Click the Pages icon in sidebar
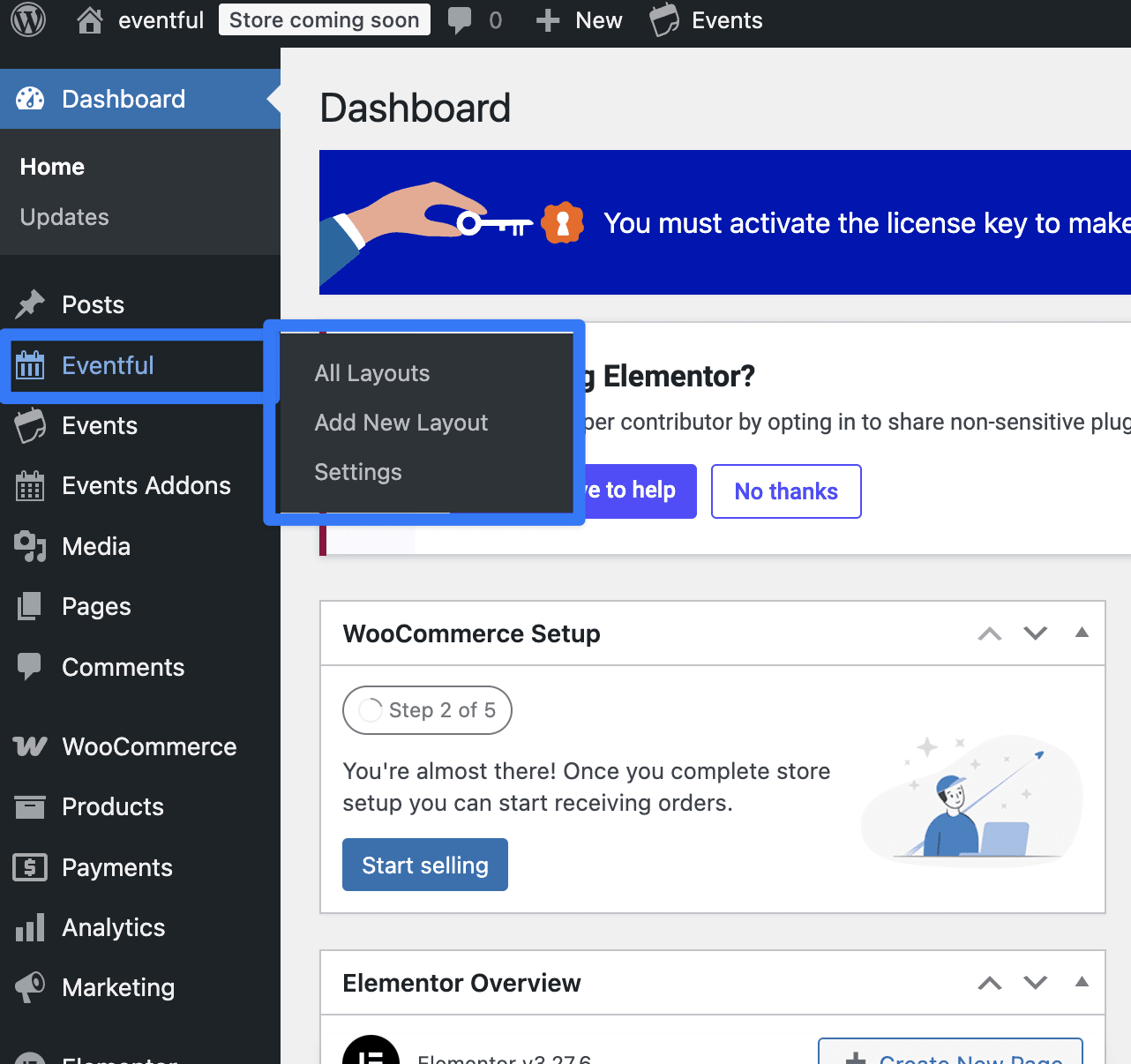 (x=30, y=606)
